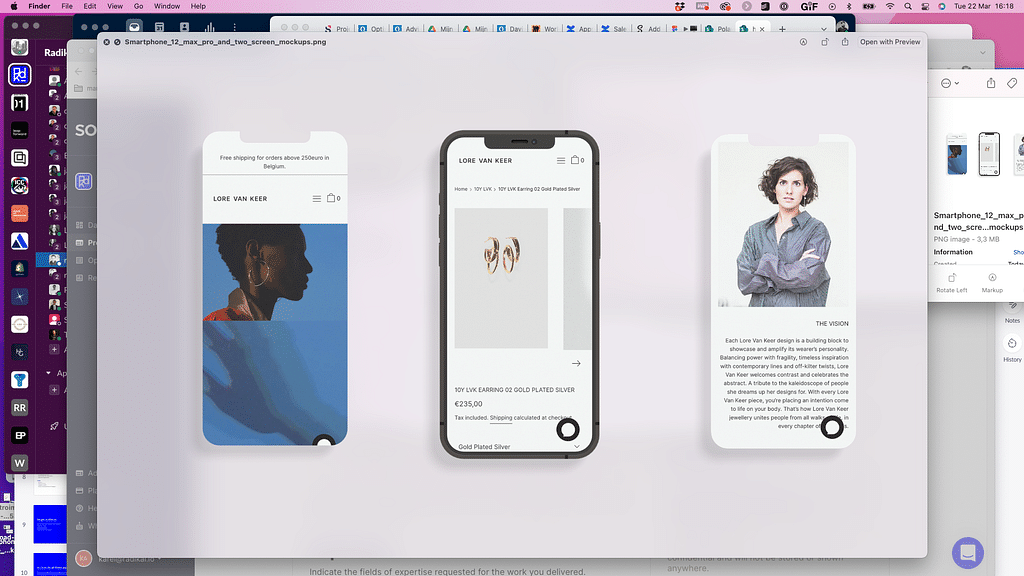Click Markup in Finder preview pane

click(x=992, y=283)
